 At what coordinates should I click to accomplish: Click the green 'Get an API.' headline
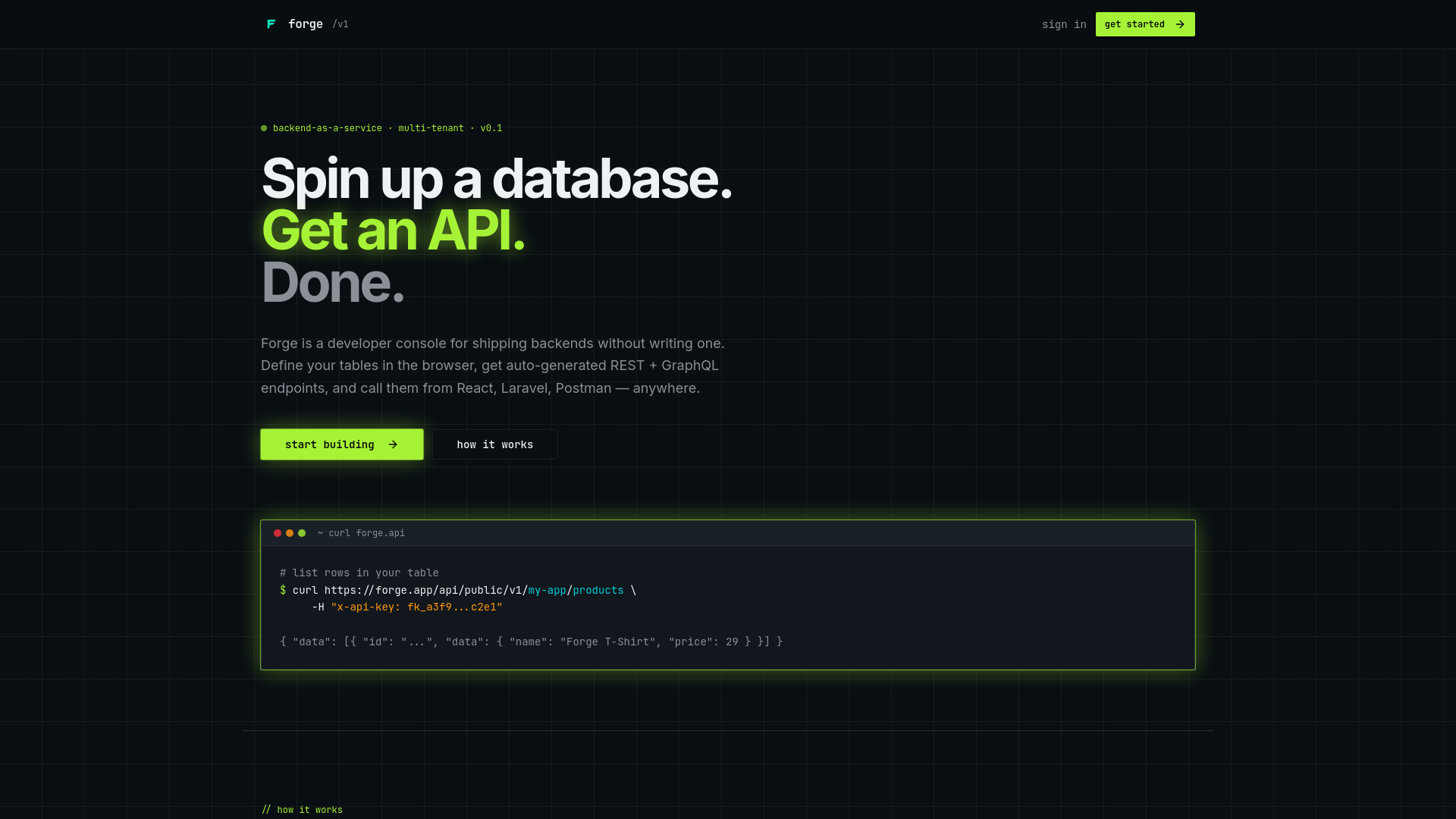pyautogui.click(x=393, y=231)
